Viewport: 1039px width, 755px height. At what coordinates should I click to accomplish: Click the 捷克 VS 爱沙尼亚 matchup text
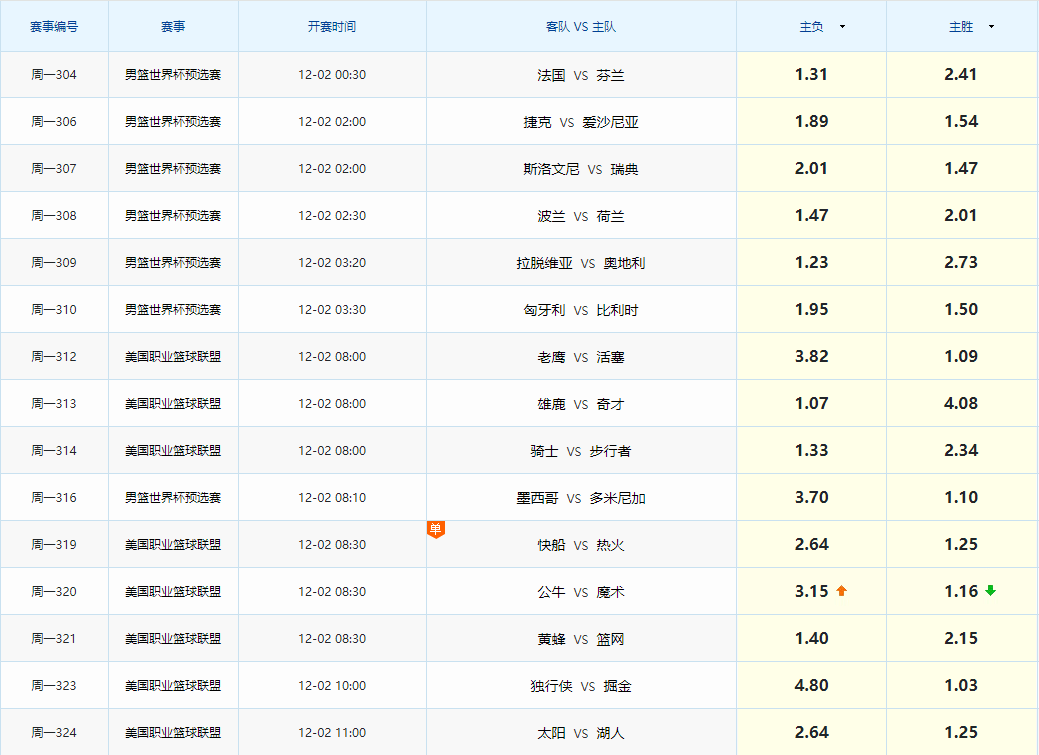click(x=581, y=123)
